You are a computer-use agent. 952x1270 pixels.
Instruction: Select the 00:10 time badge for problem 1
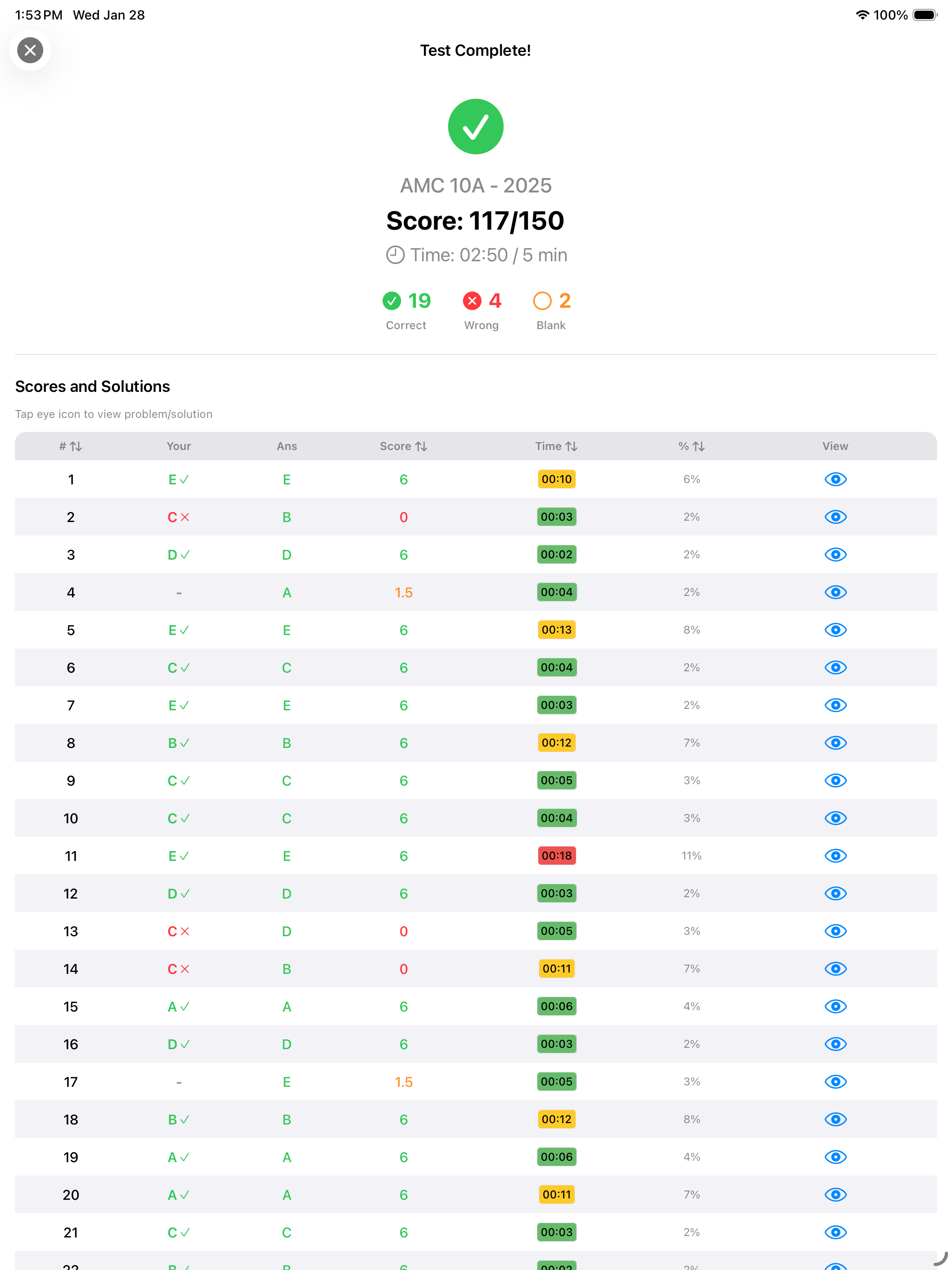tap(556, 479)
